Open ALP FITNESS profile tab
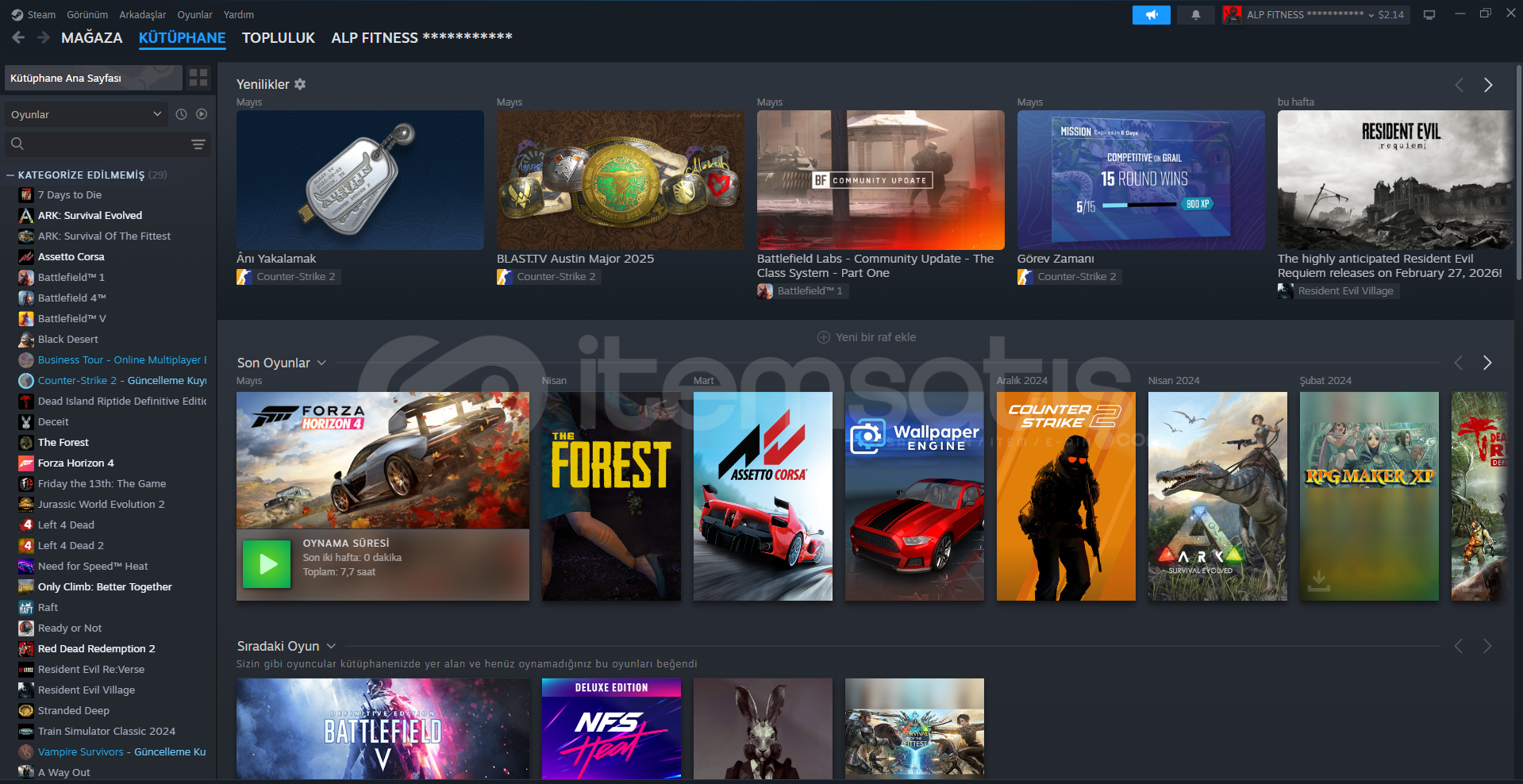Image resolution: width=1523 pixels, height=784 pixels. pos(421,37)
